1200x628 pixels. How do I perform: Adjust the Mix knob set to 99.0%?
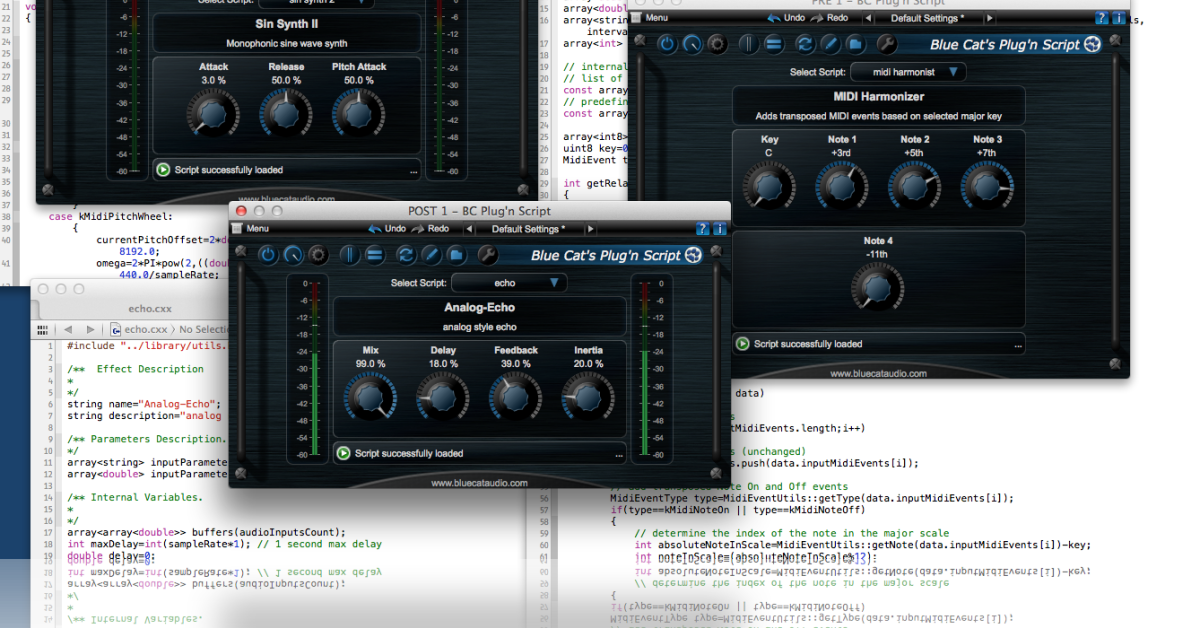point(369,396)
